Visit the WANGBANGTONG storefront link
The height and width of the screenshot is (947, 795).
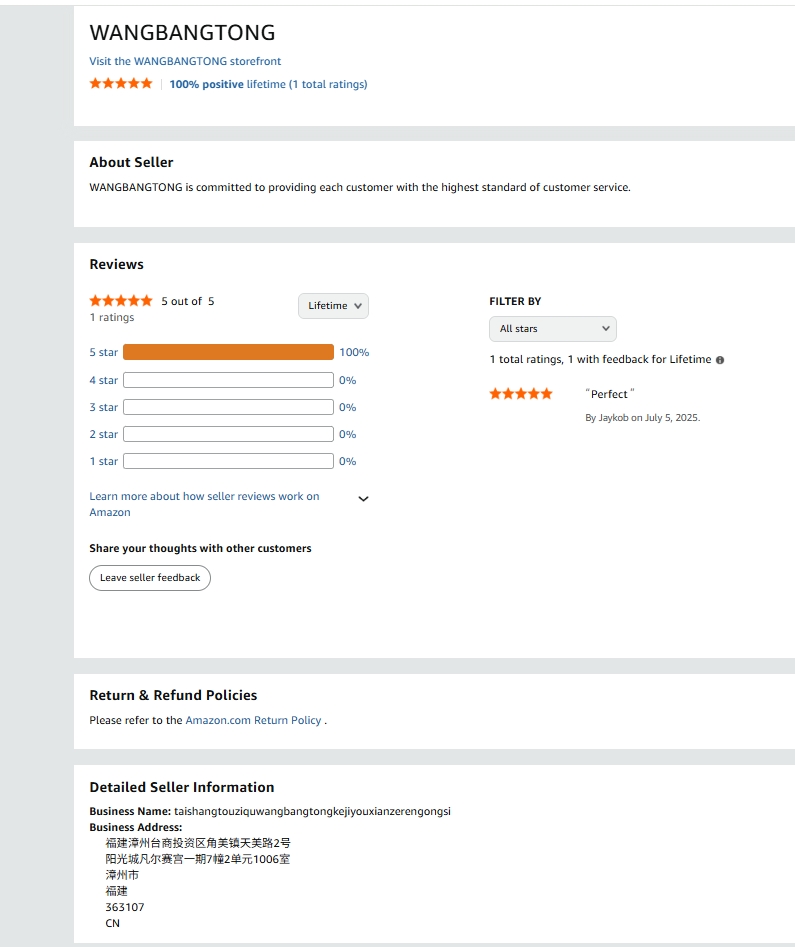(x=185, y=61)
